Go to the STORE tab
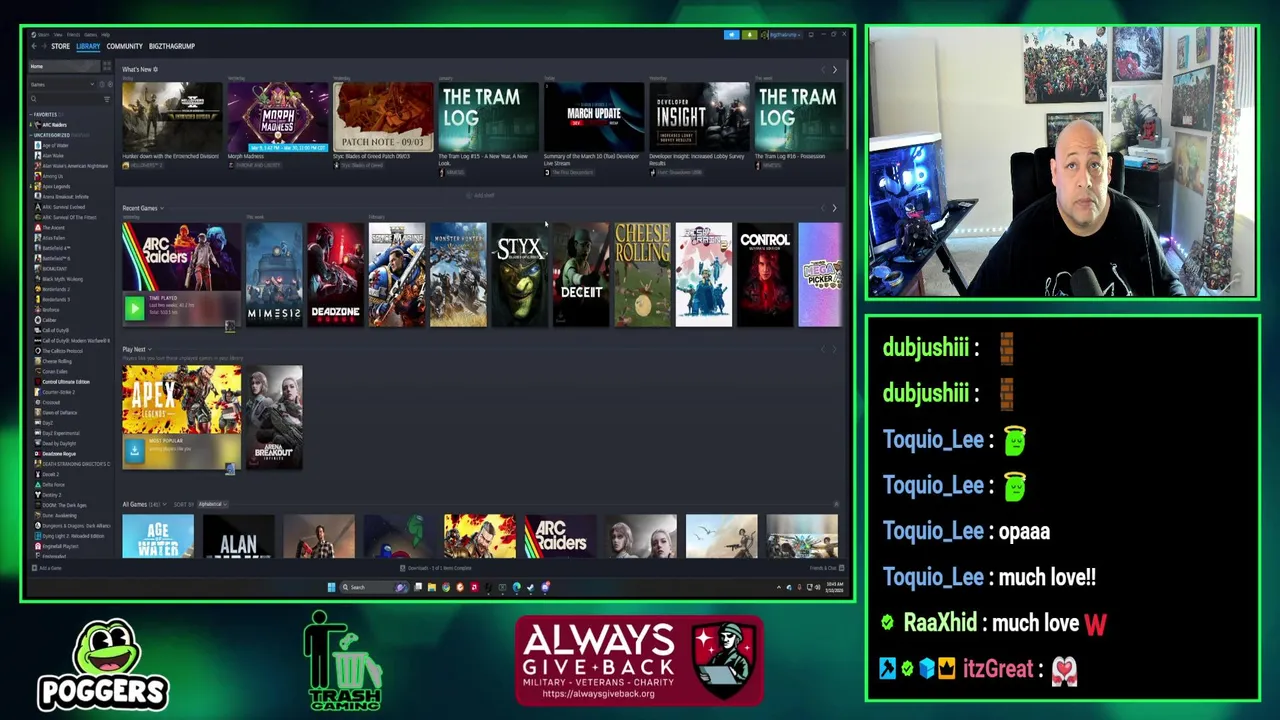This screenshot has width=1280, height=720. coord(60,46)
